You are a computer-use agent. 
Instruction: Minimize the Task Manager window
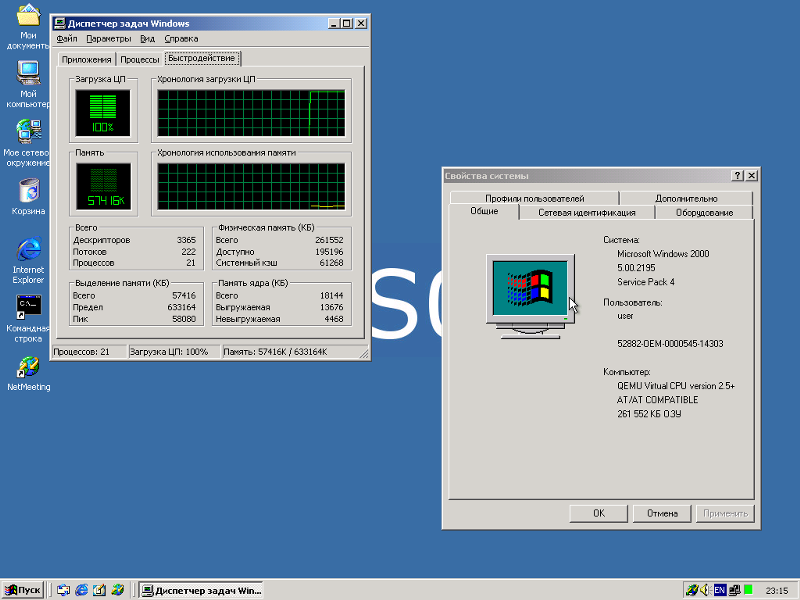click(334, 23)
